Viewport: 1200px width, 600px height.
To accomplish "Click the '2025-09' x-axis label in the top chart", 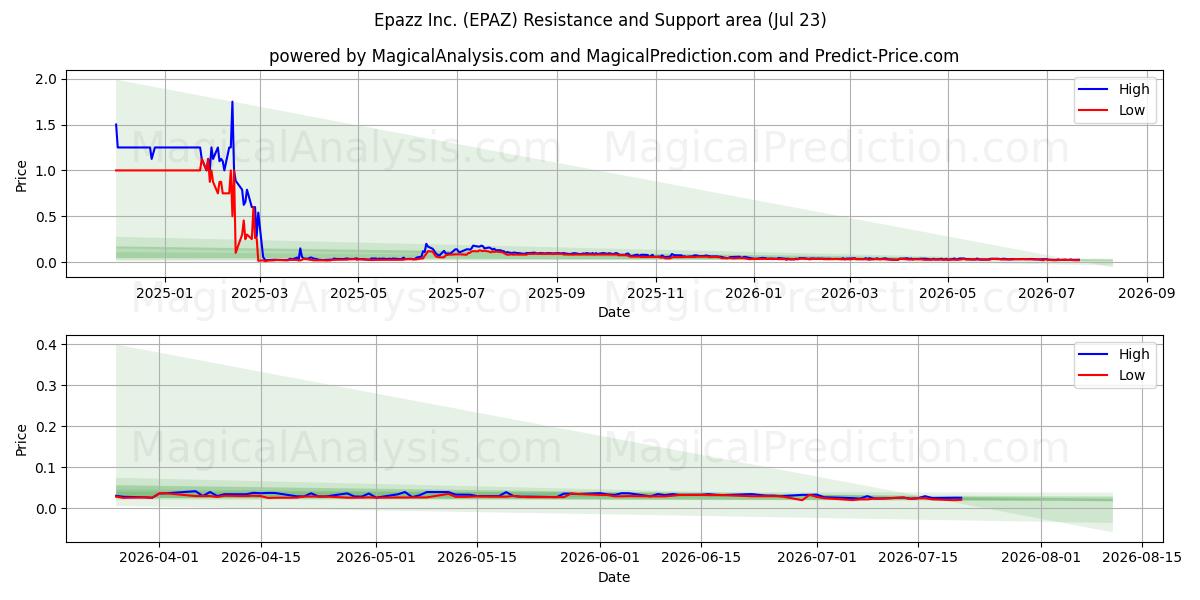I will coord(557,293).
